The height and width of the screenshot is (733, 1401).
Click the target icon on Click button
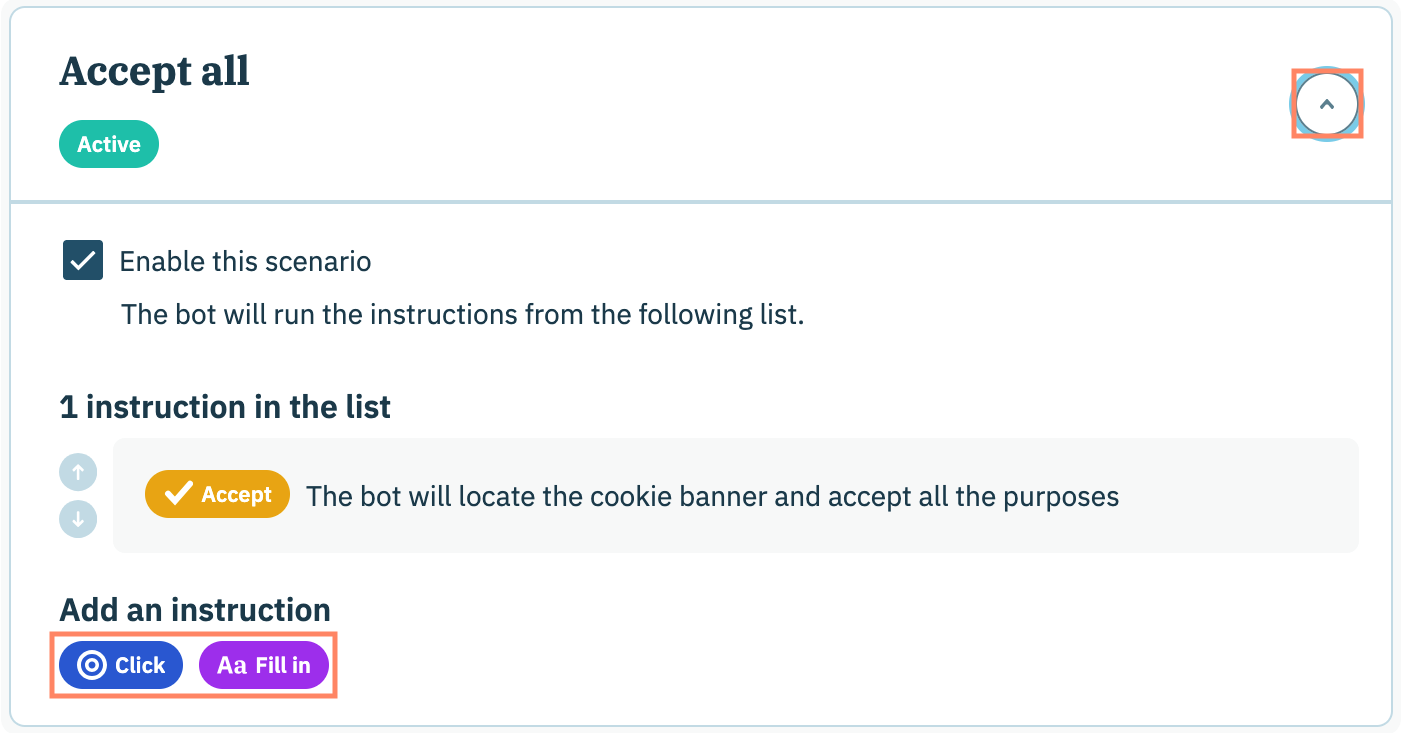click(92, 666)
